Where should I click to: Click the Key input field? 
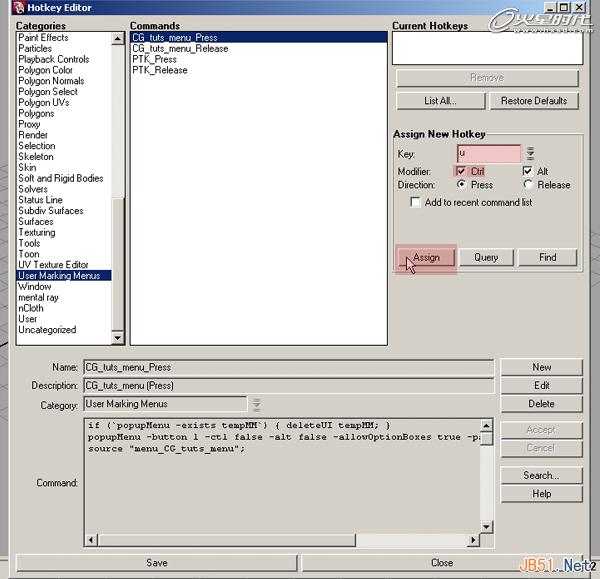pyautogui.click(x=489, y=153)
